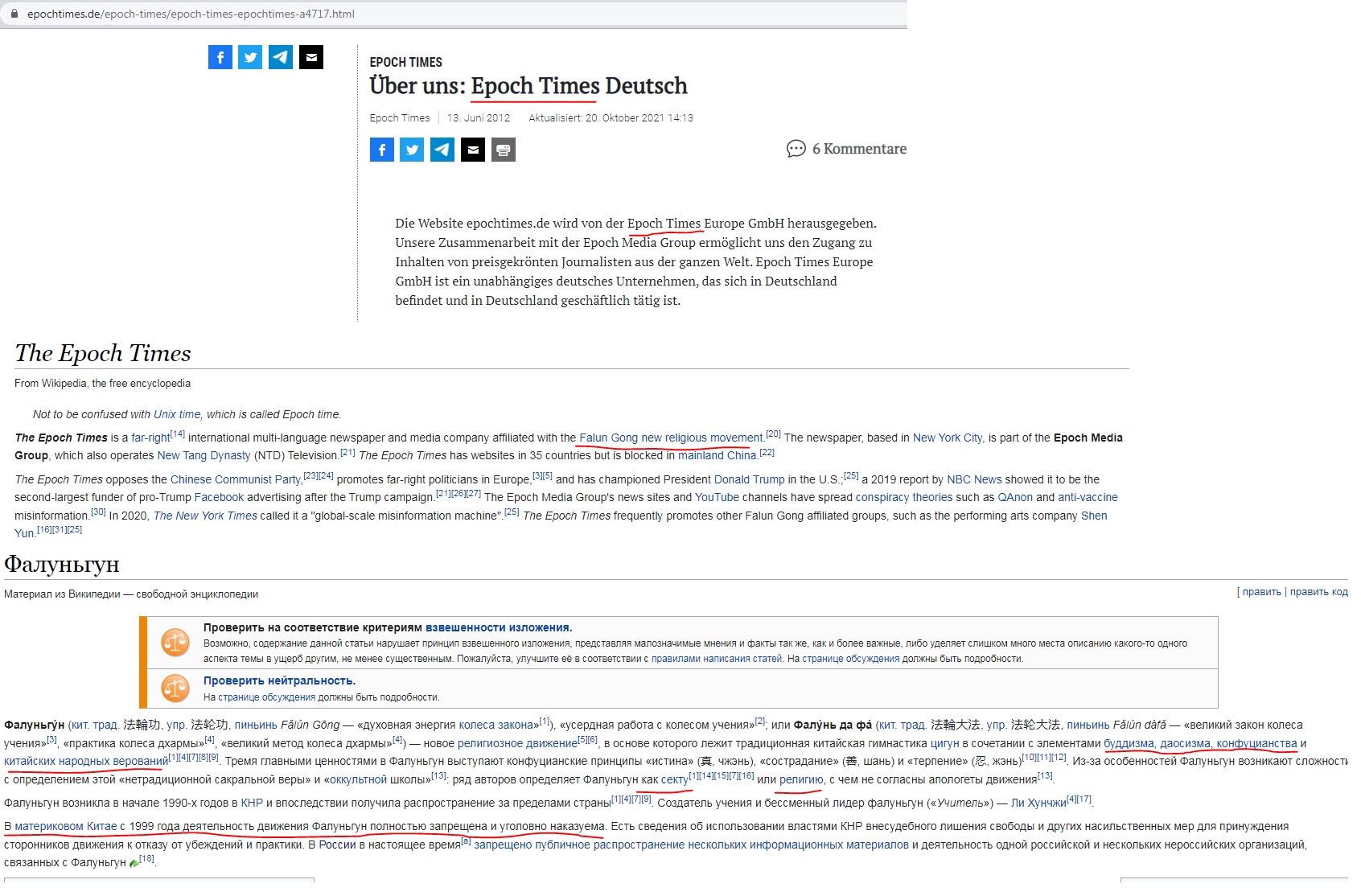1361x896 pixels.
Task: Open the '6 Kommentare' comments link
Action: 859,149
